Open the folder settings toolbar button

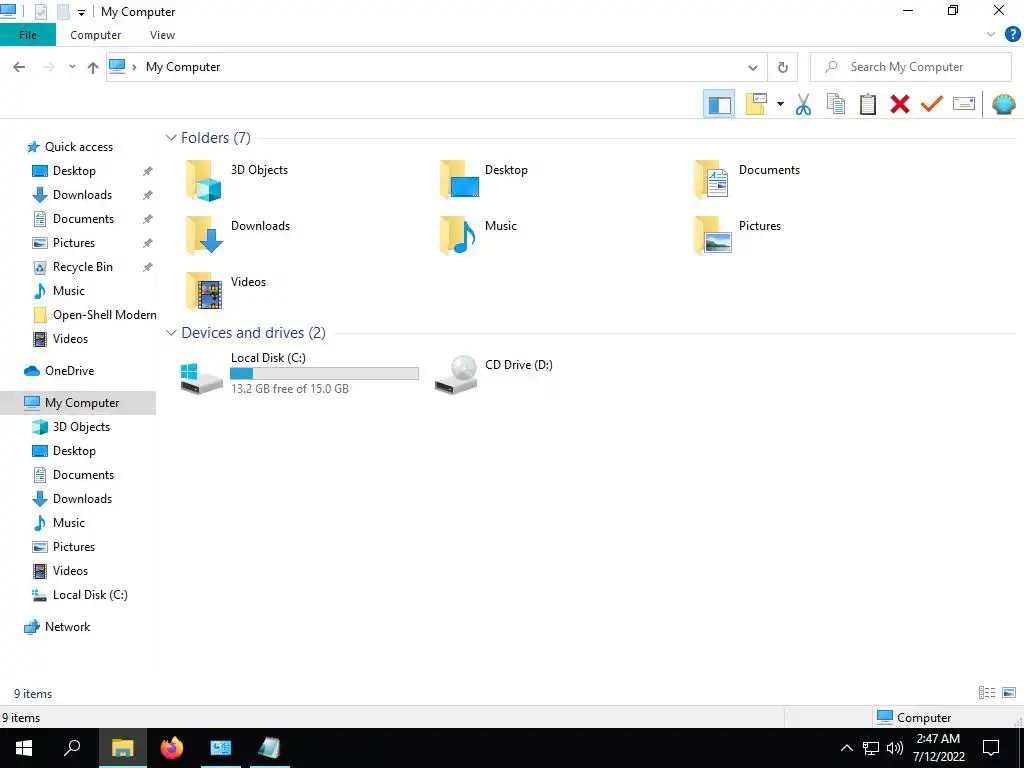[756, 104]
